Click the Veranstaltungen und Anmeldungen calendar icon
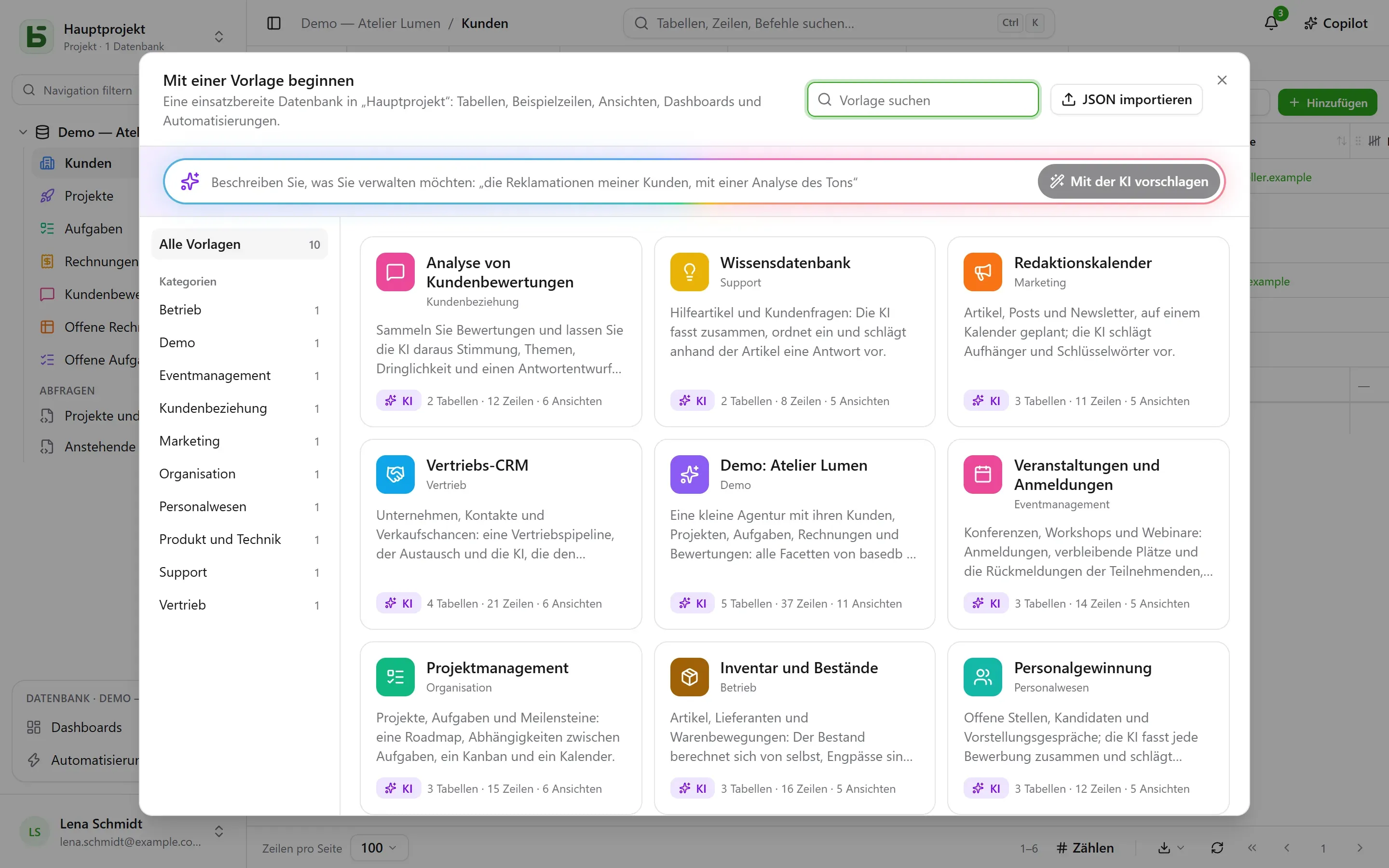The height and width of the screenshot is (868, 1389). (x=982, y=474)
